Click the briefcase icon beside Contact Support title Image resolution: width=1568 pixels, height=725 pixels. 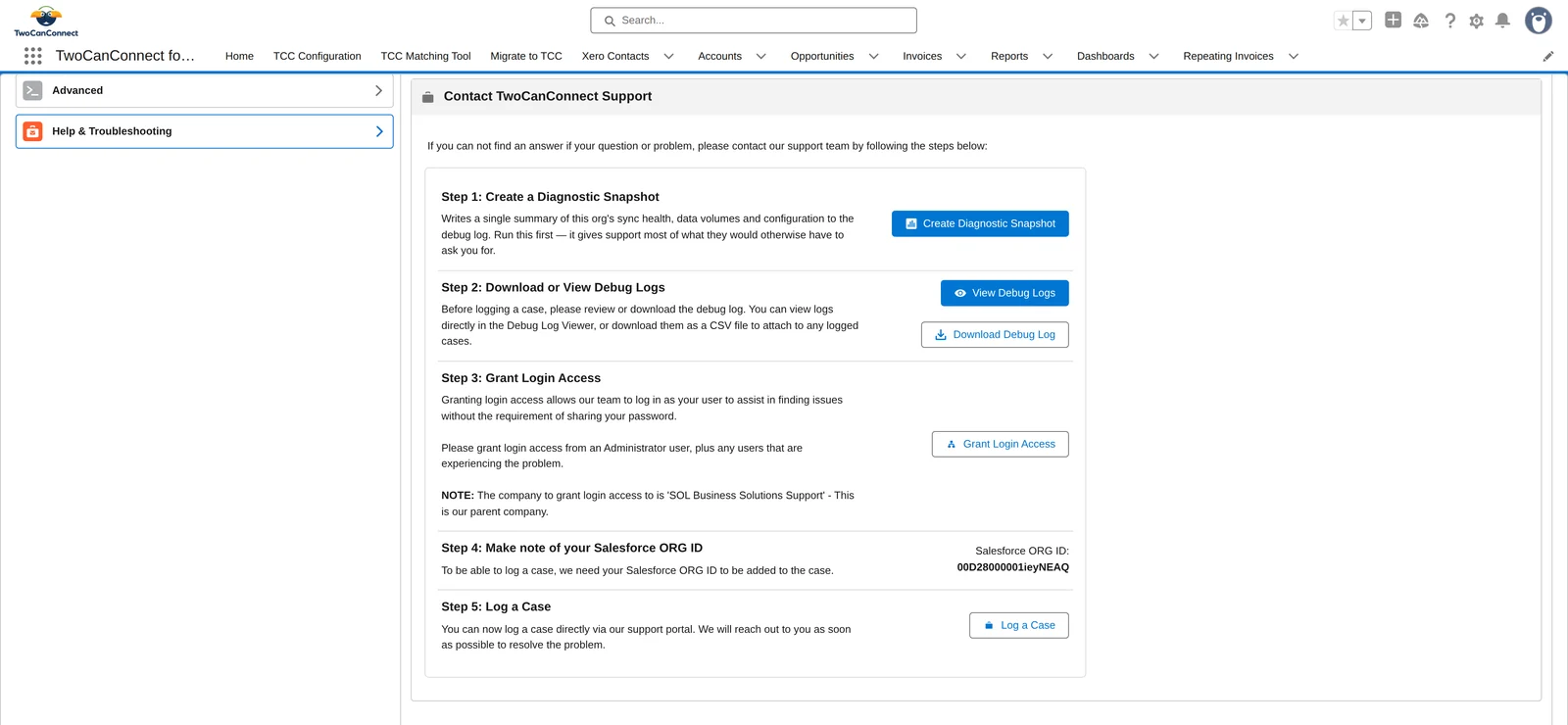428,97
